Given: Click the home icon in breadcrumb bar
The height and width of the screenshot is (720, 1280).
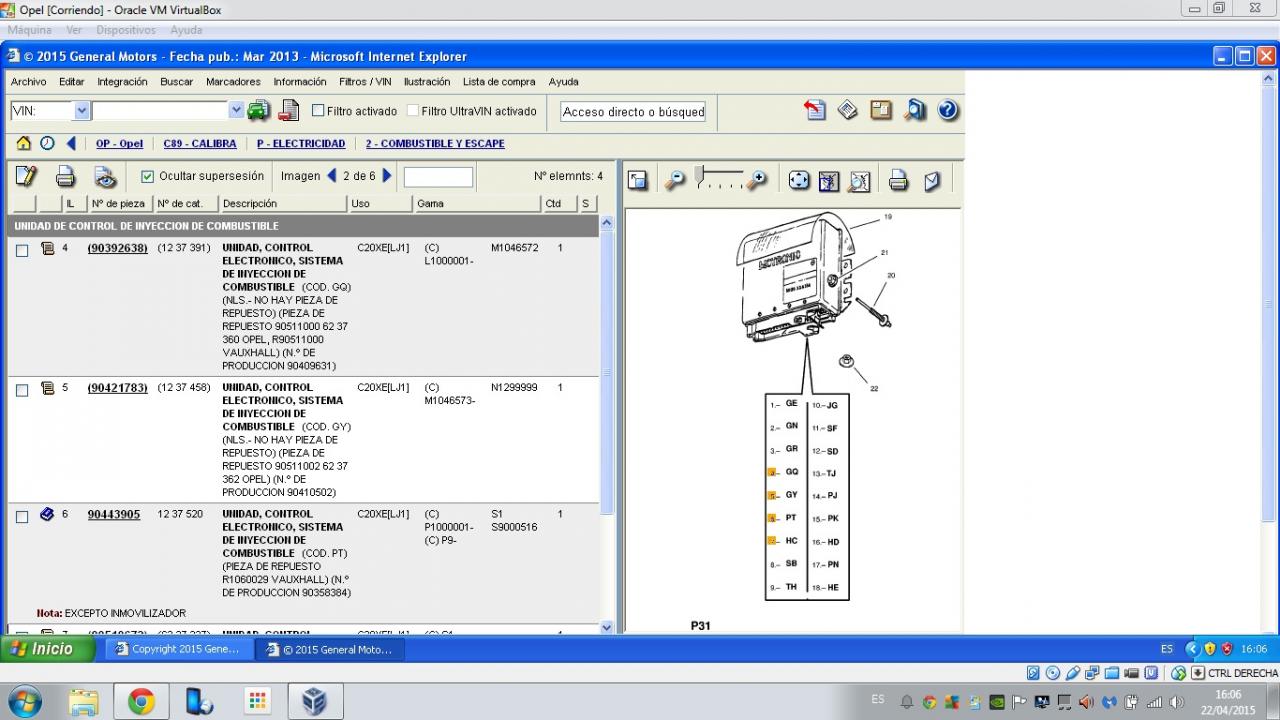Looking at the screenshot, I should [x=24, y=143].
